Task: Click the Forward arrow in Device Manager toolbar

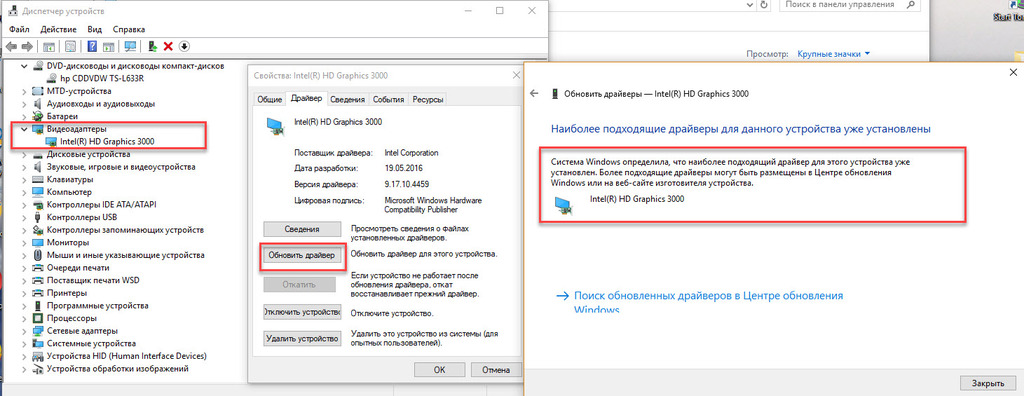Action: (x=27, y=46)
